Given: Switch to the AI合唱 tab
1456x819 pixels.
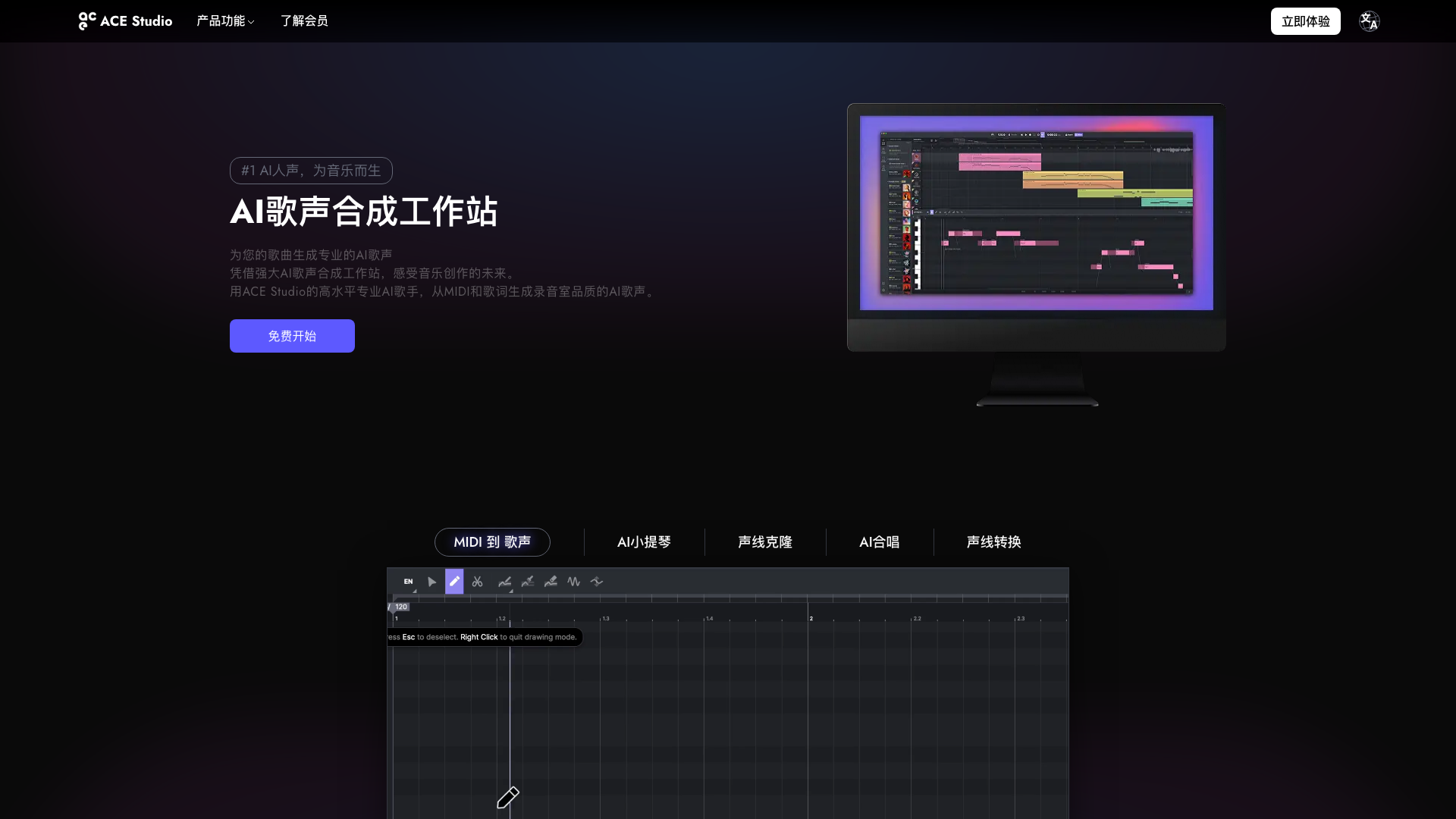Looking at the screenshot, I should point(879,542).
